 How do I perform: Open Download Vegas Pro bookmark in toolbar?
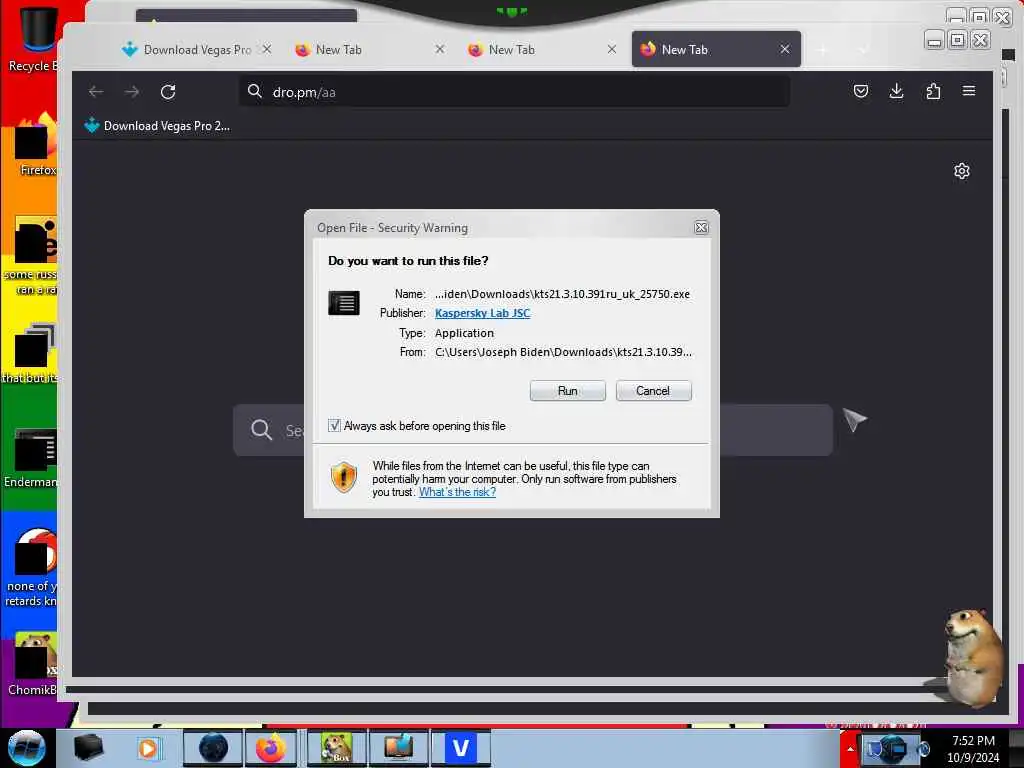point(157,125)
